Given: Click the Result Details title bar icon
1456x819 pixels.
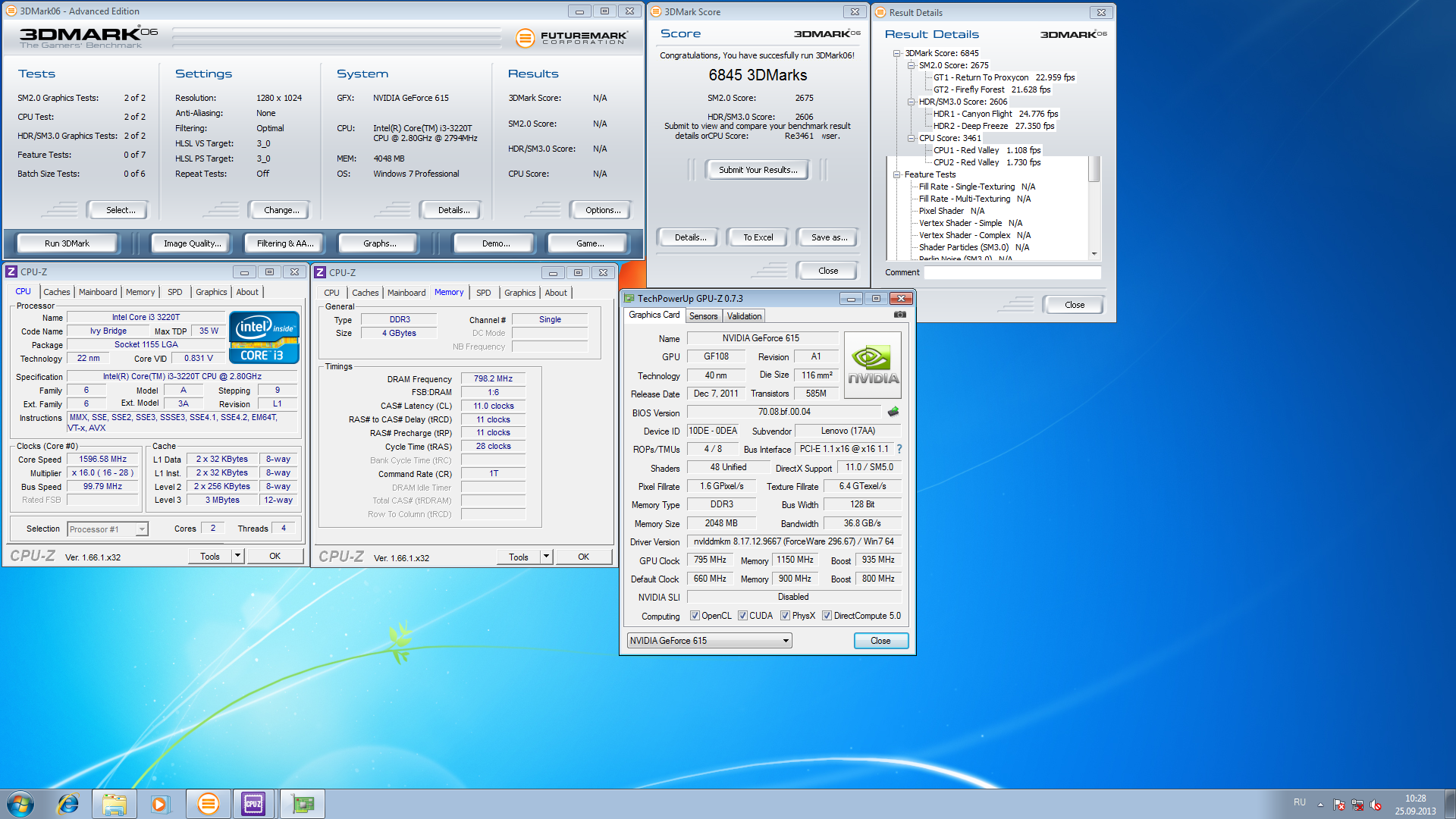Looking at the screenshot, I should (x=880, y=12).
